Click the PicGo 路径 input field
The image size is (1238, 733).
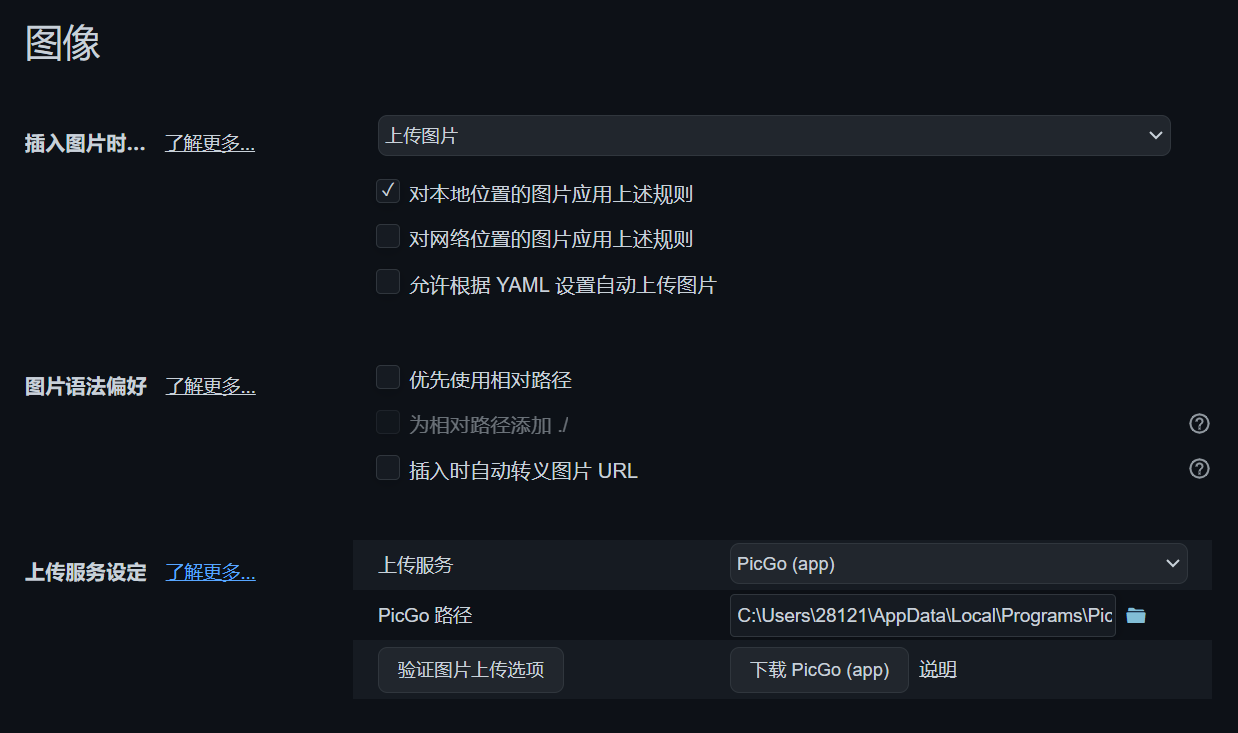[x=922, y=616]
